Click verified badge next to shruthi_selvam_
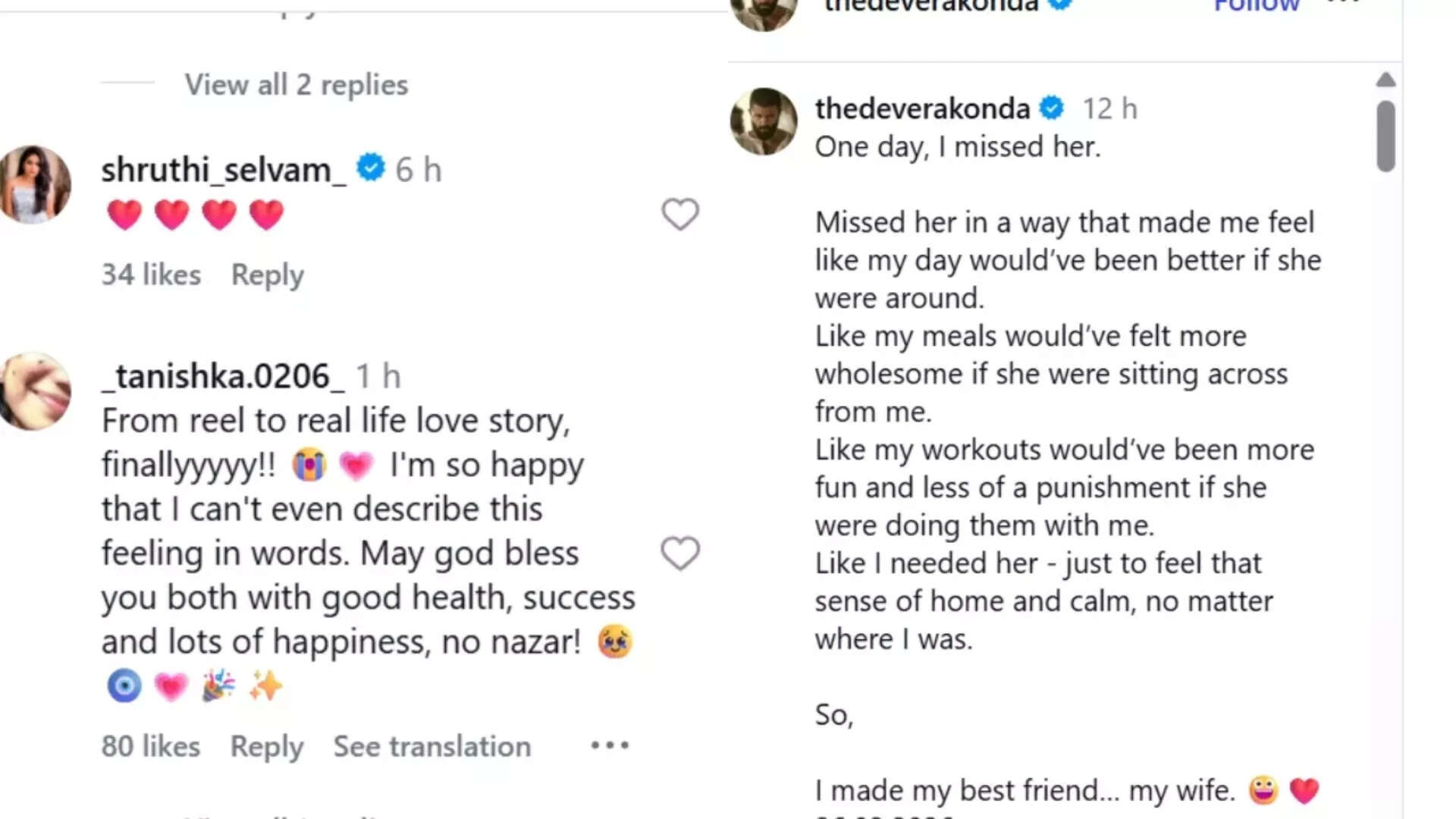 (371, 168)
